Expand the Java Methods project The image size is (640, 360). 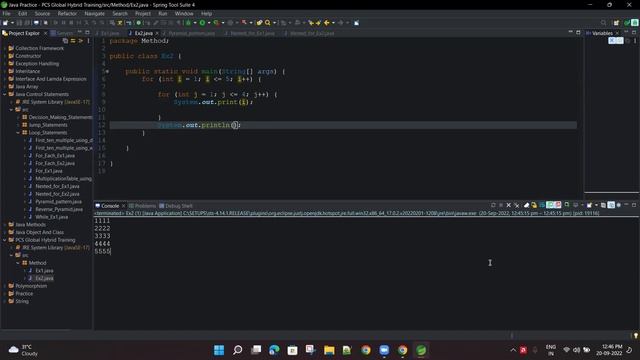click(5, 224)
